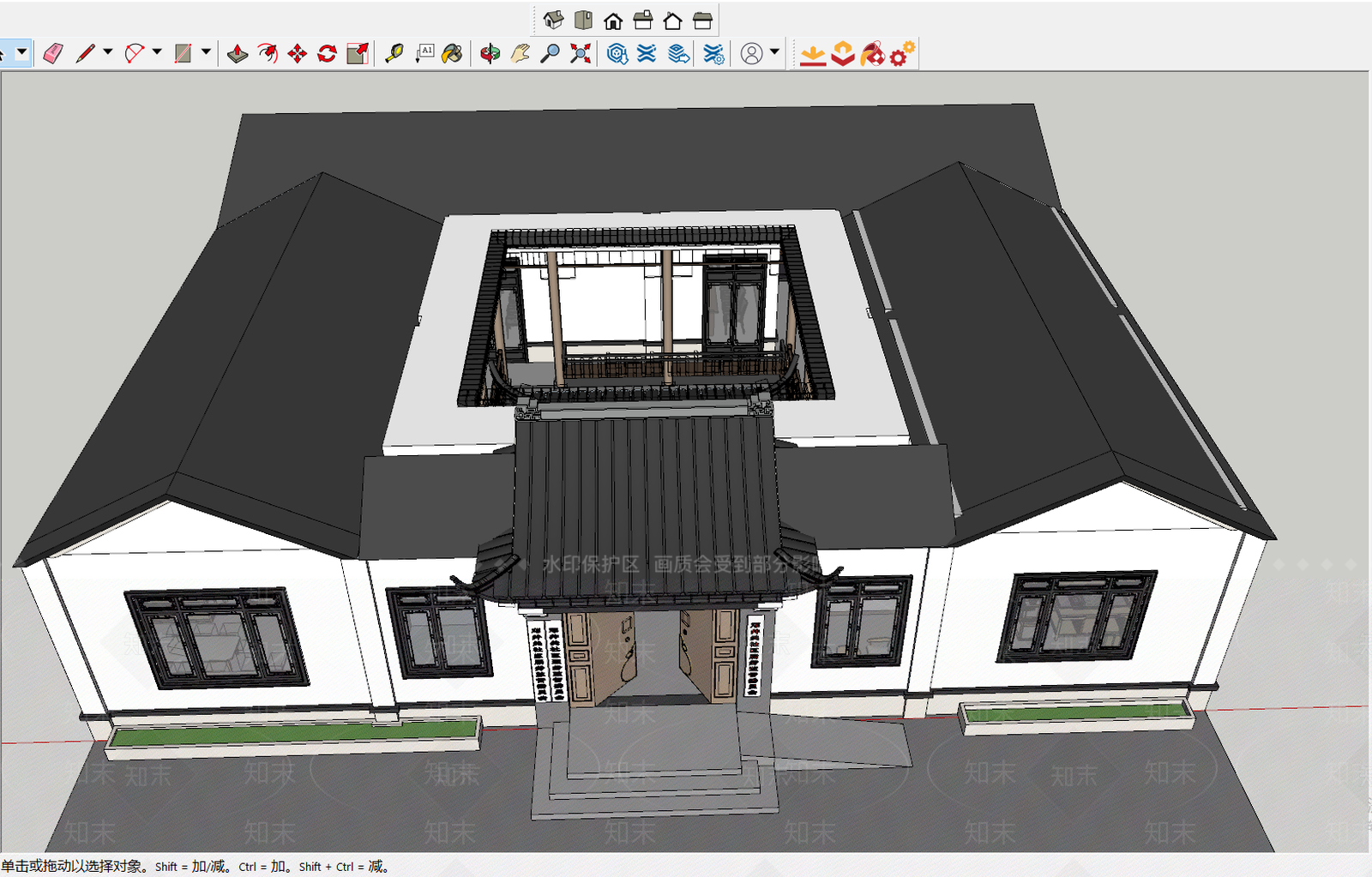
Task: Activate the Orbit tool
Action: pos(490,54)
